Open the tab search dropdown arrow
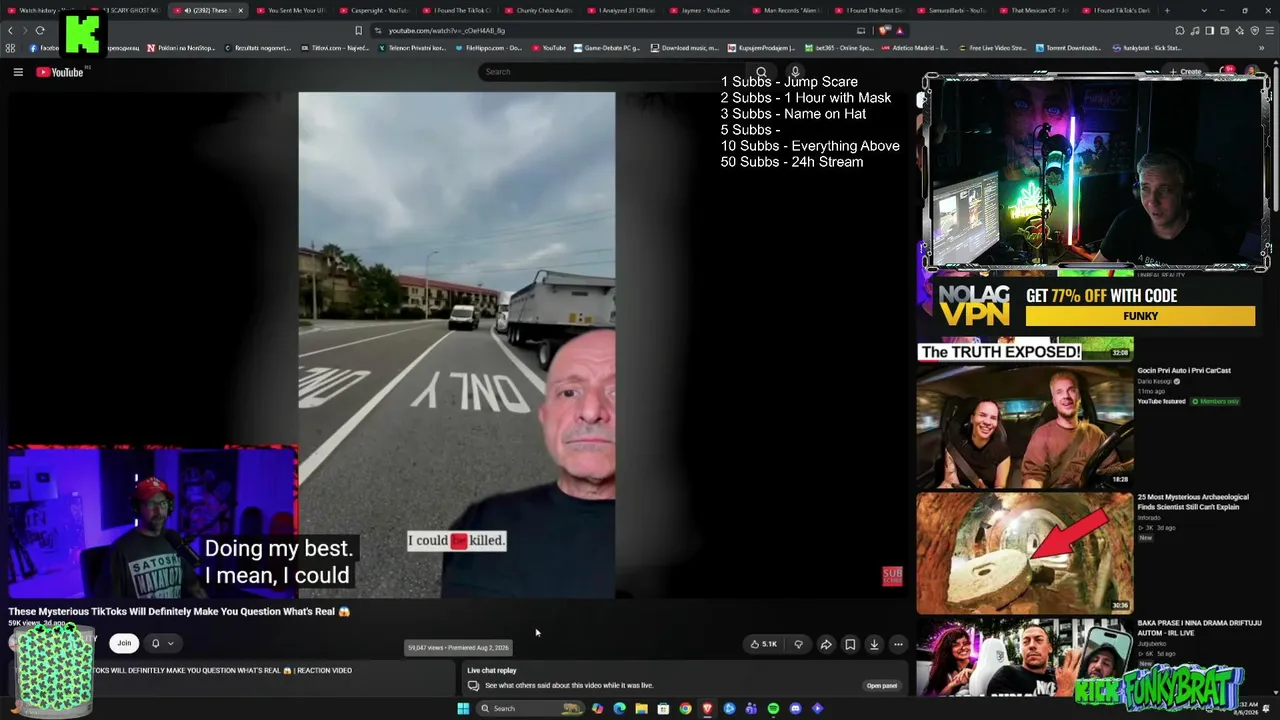The width and height of the screenshot is (1280, 720). pyautogui.click(x=1203, y=10)
